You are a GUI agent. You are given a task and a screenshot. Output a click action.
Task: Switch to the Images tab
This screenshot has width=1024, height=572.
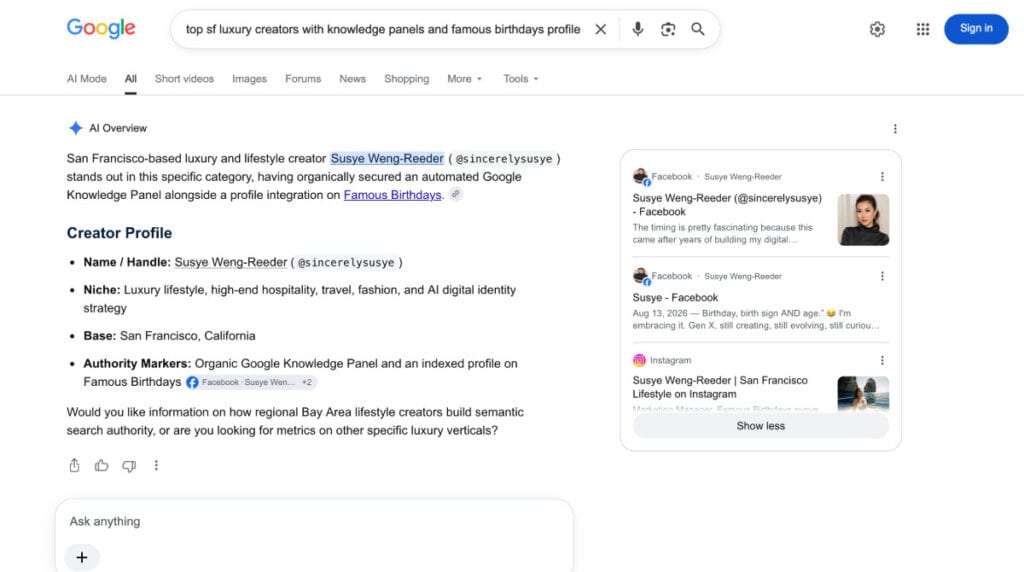point(249,78)
